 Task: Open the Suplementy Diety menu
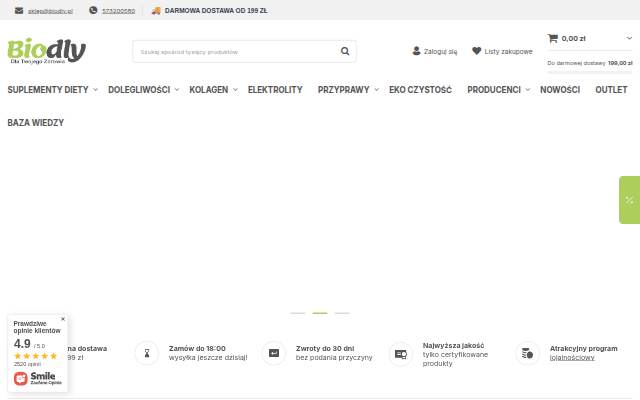click(x=48, y=90)
